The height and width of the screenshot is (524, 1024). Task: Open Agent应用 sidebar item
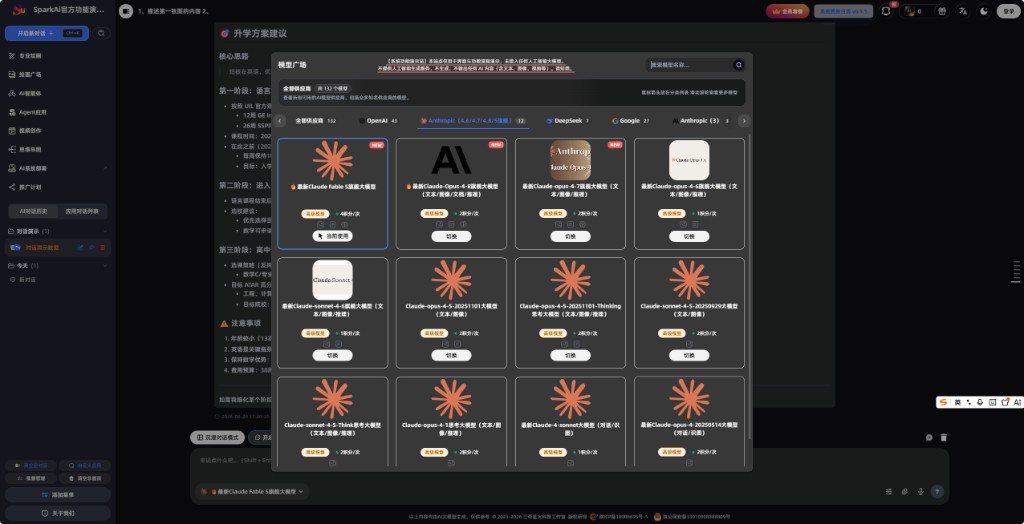57,112
